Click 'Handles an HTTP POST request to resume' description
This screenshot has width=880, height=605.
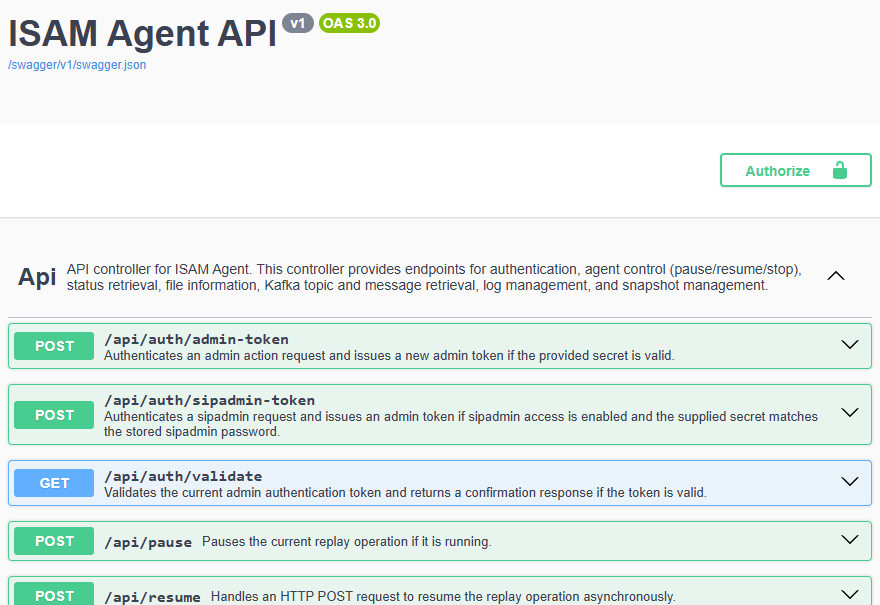443,596
